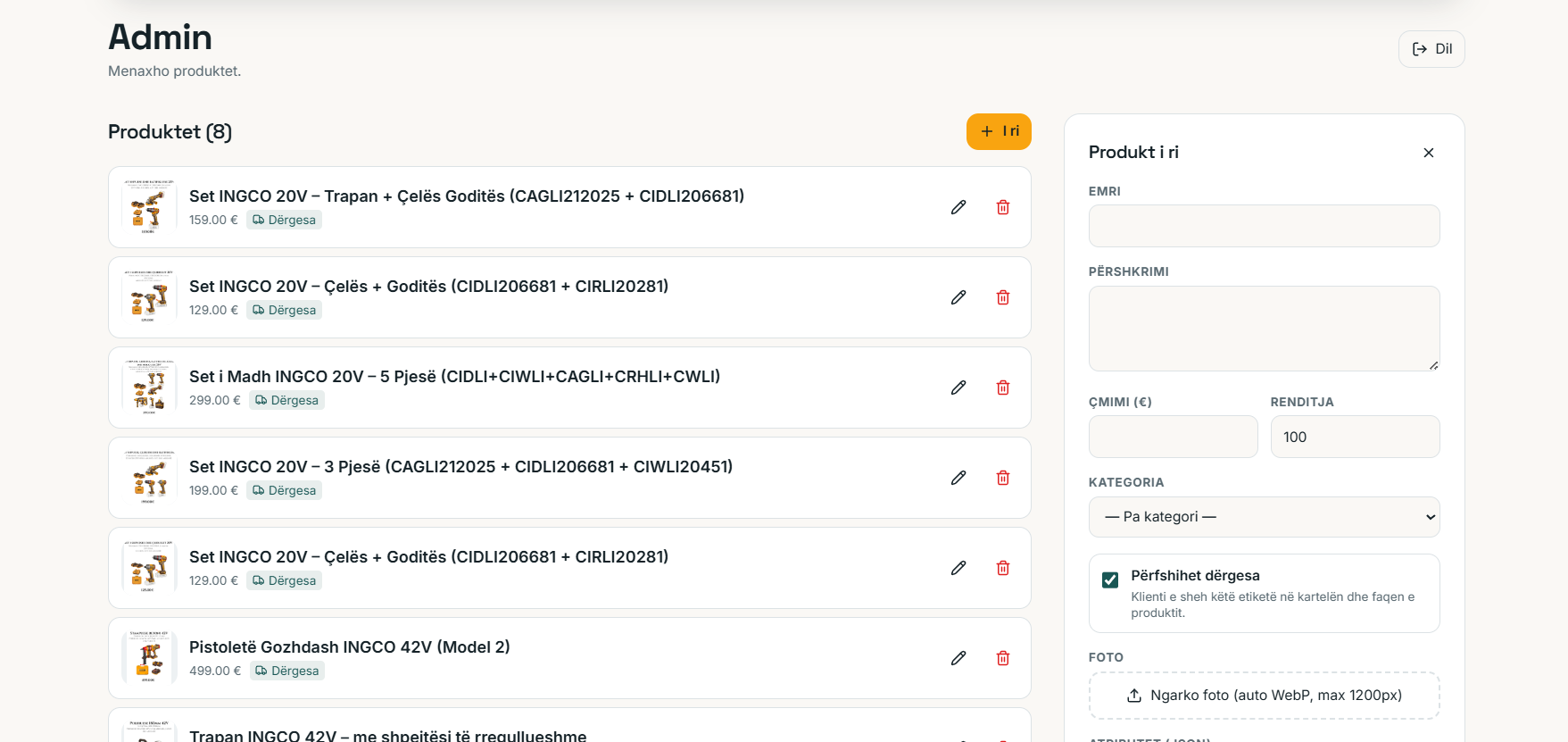Click the Produktet (8) heading
This screenshot has height=742, width=1568.
[170, 131]
